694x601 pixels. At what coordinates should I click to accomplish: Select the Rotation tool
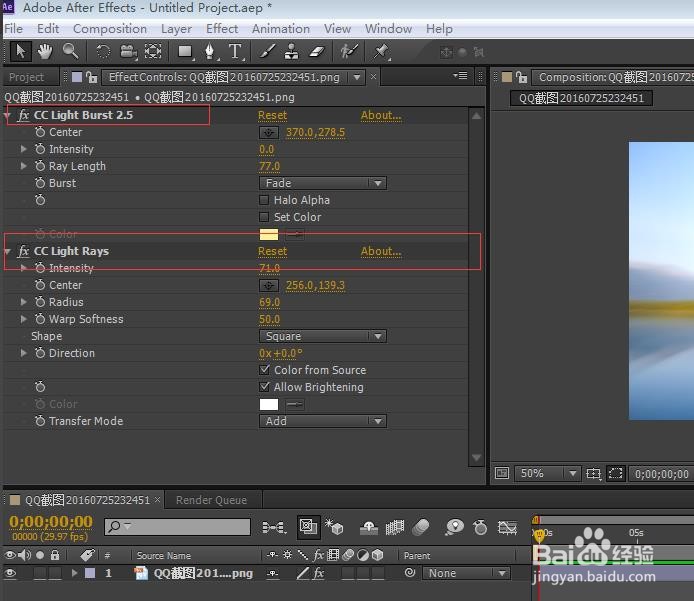[103, 52]
